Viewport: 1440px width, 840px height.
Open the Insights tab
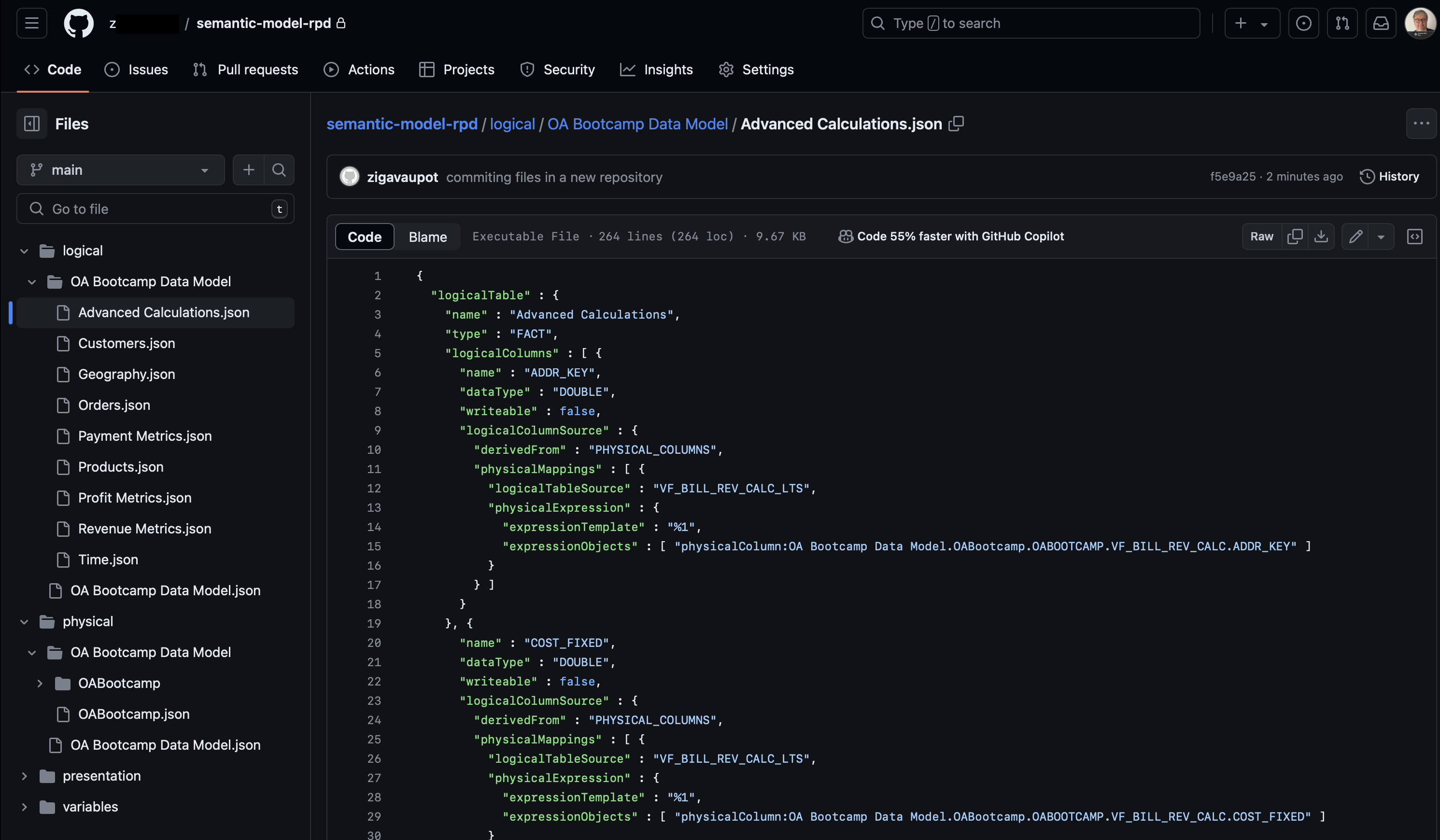(656, 70)
